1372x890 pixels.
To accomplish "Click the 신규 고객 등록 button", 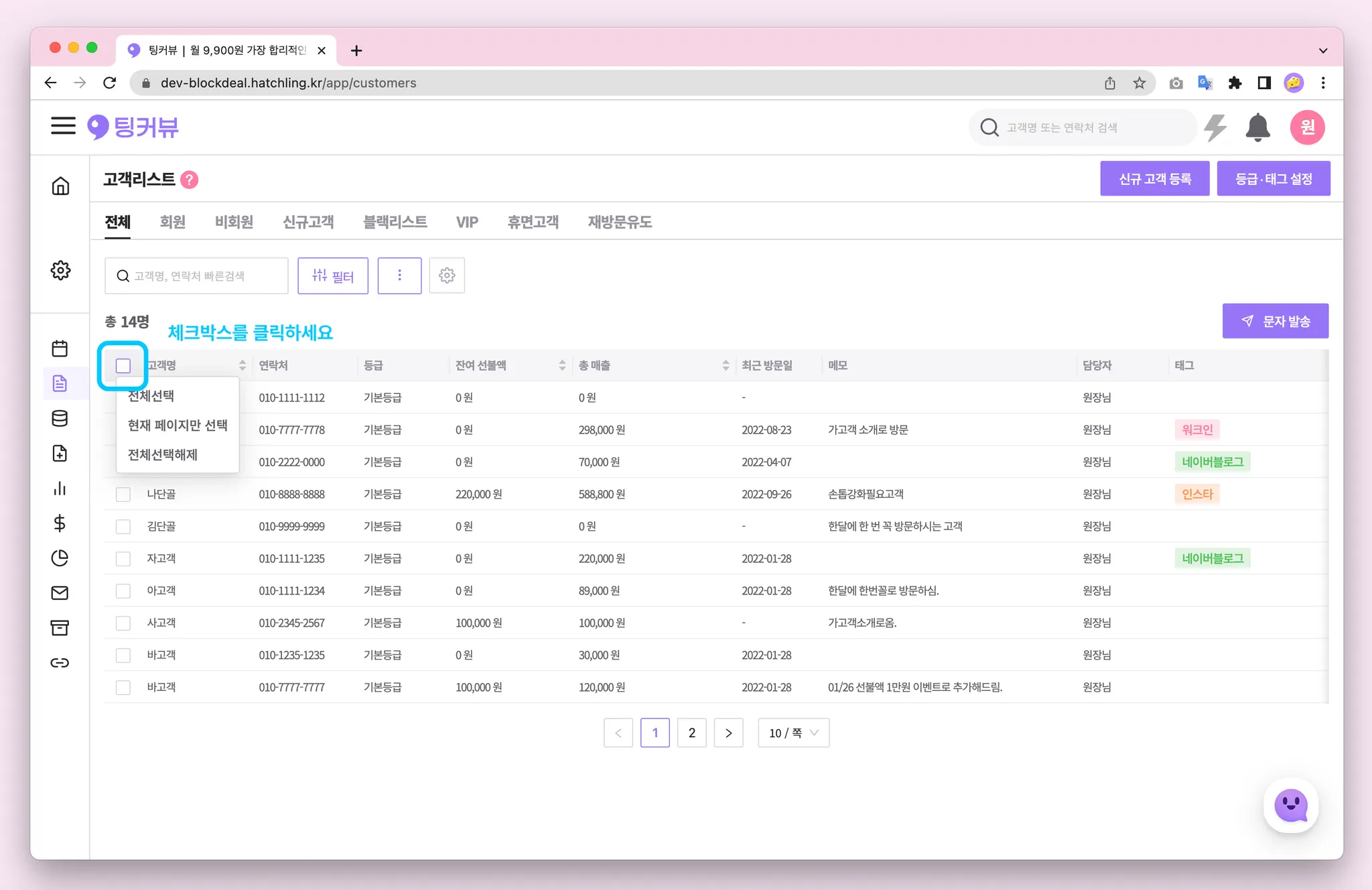I will 1154,179.
